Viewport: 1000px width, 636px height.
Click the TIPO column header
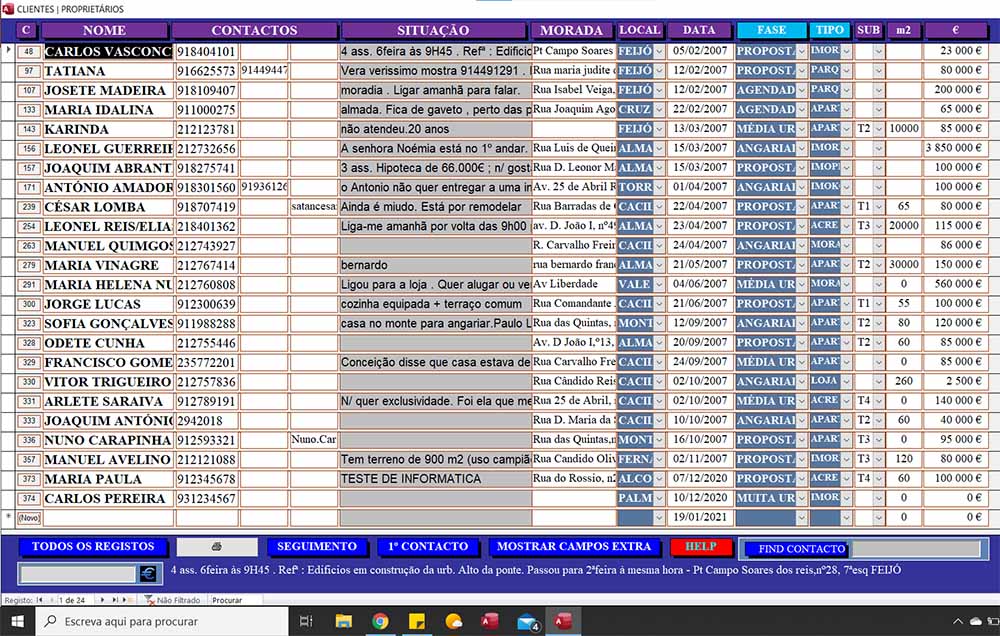click(830, 30)
